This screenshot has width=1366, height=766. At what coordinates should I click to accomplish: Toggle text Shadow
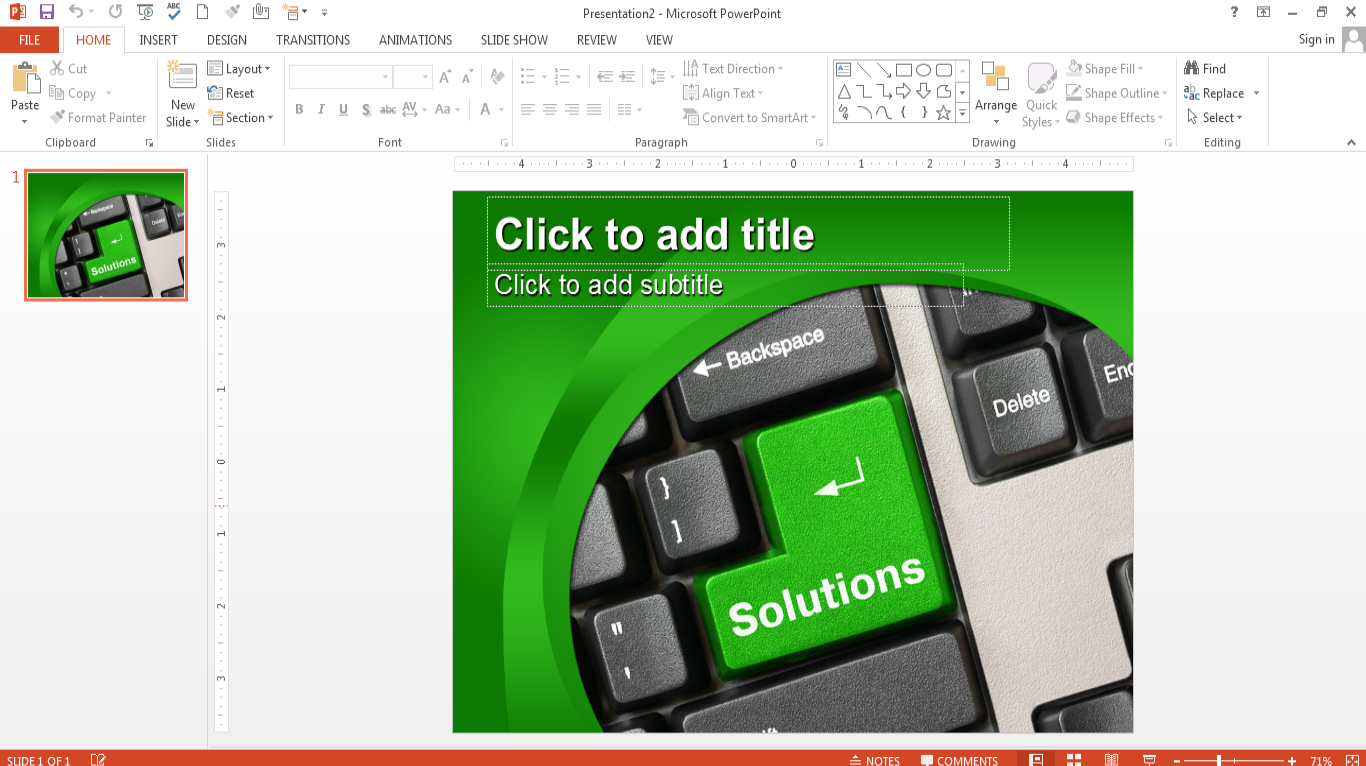point(366,110)
